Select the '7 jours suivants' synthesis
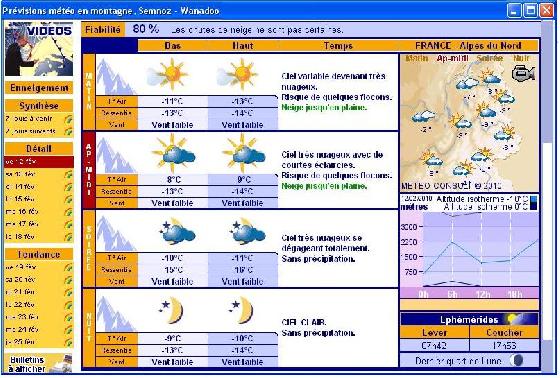 point(30,131)
